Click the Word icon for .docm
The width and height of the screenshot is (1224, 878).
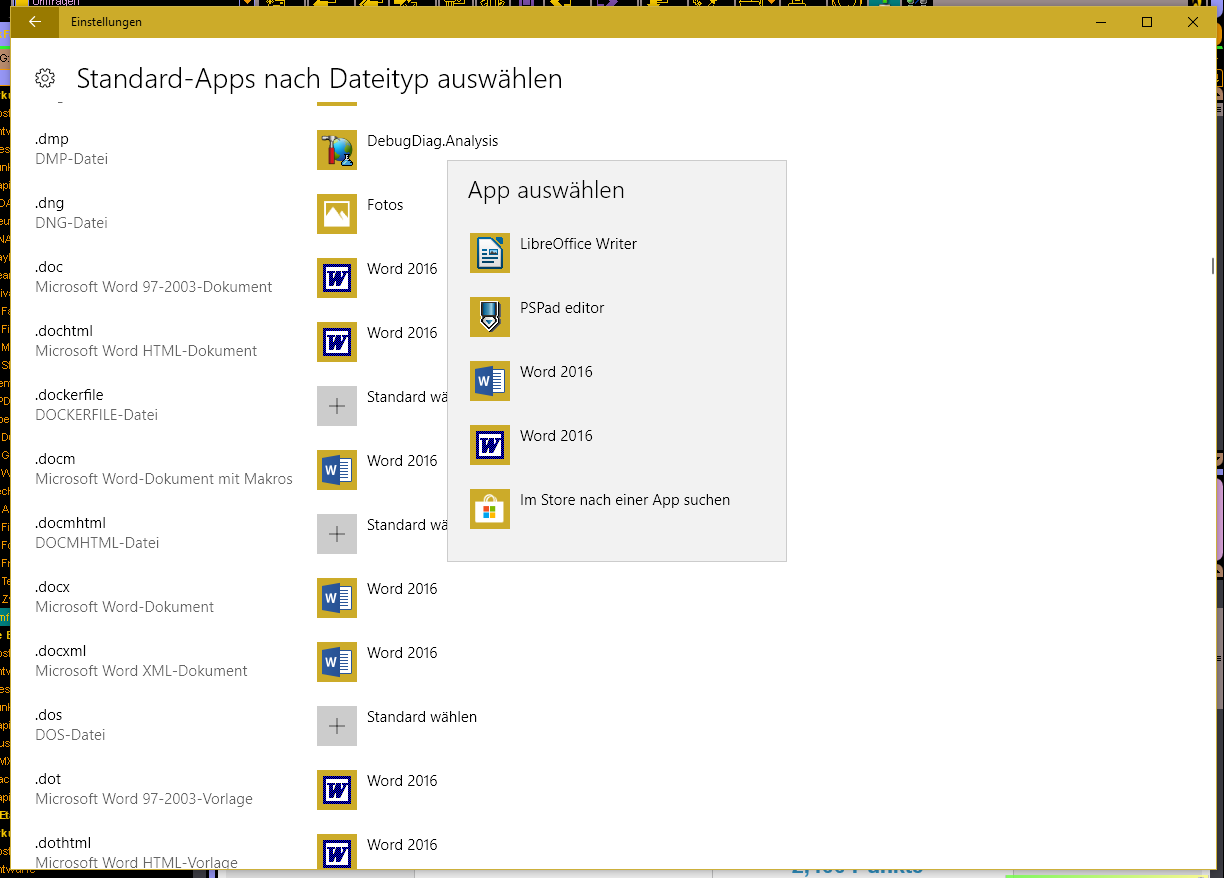click(x=337, y=469)
